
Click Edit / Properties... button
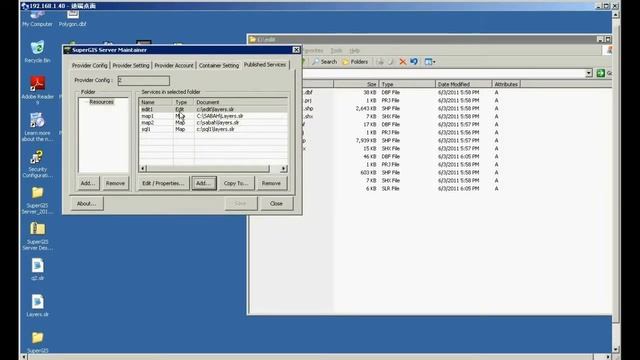coord(163,183)
